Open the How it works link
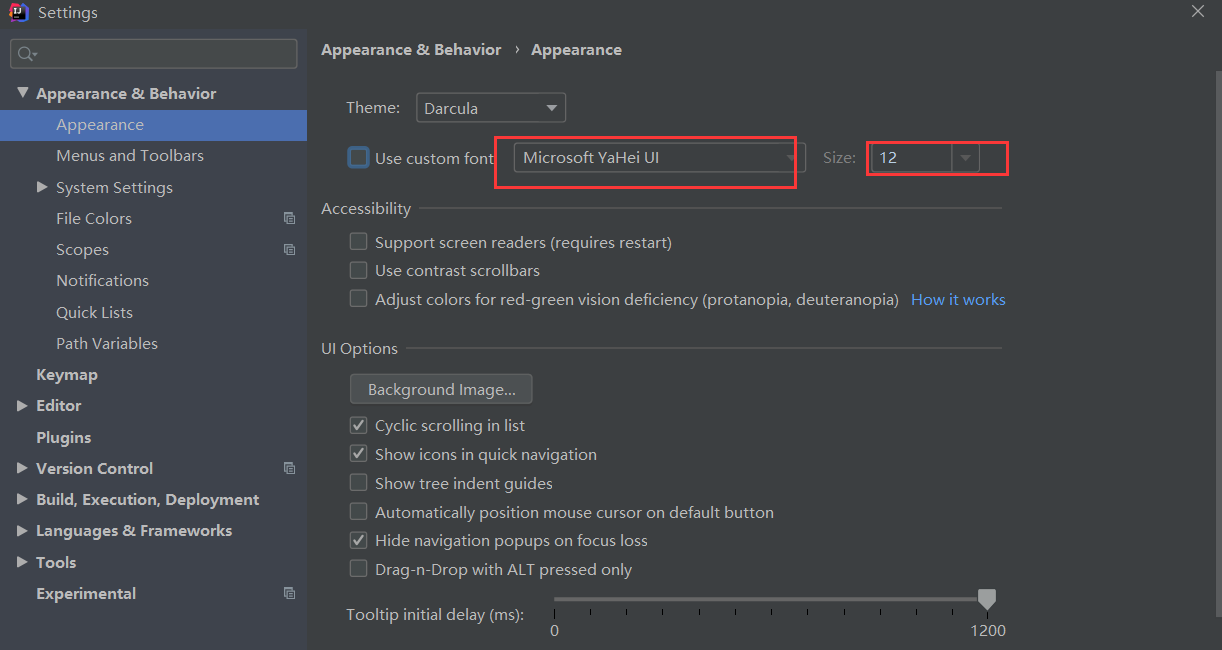This screenshot has width=1222, height=650. pos(958,299)
